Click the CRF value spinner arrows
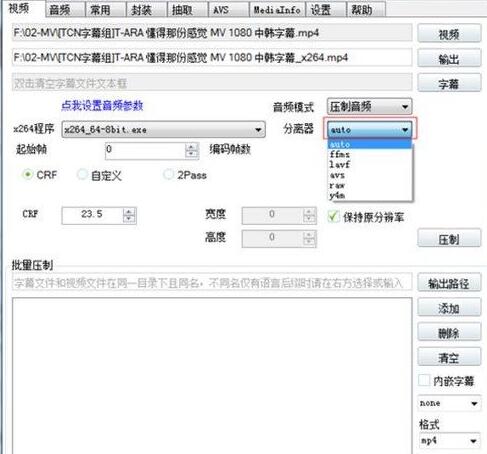Image resolution: width=487 pixels, height=454 pixels. [129, 215]
